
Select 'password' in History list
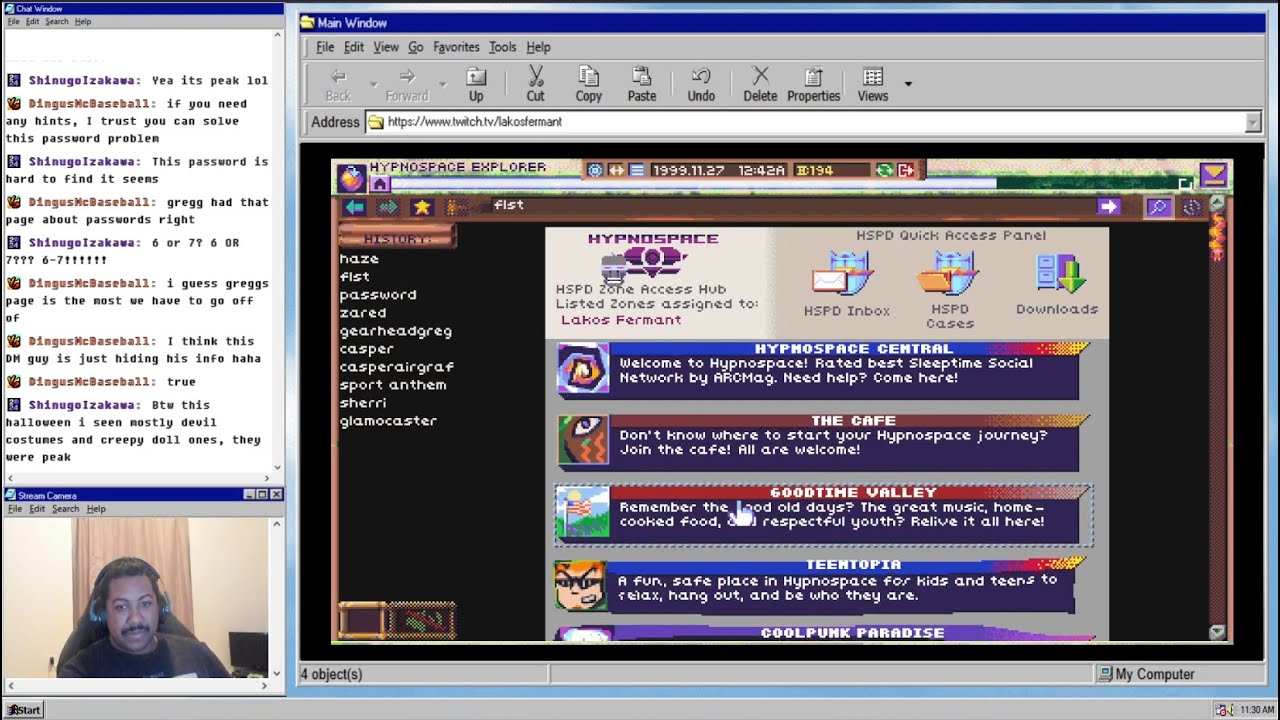(x=378, y=295)
